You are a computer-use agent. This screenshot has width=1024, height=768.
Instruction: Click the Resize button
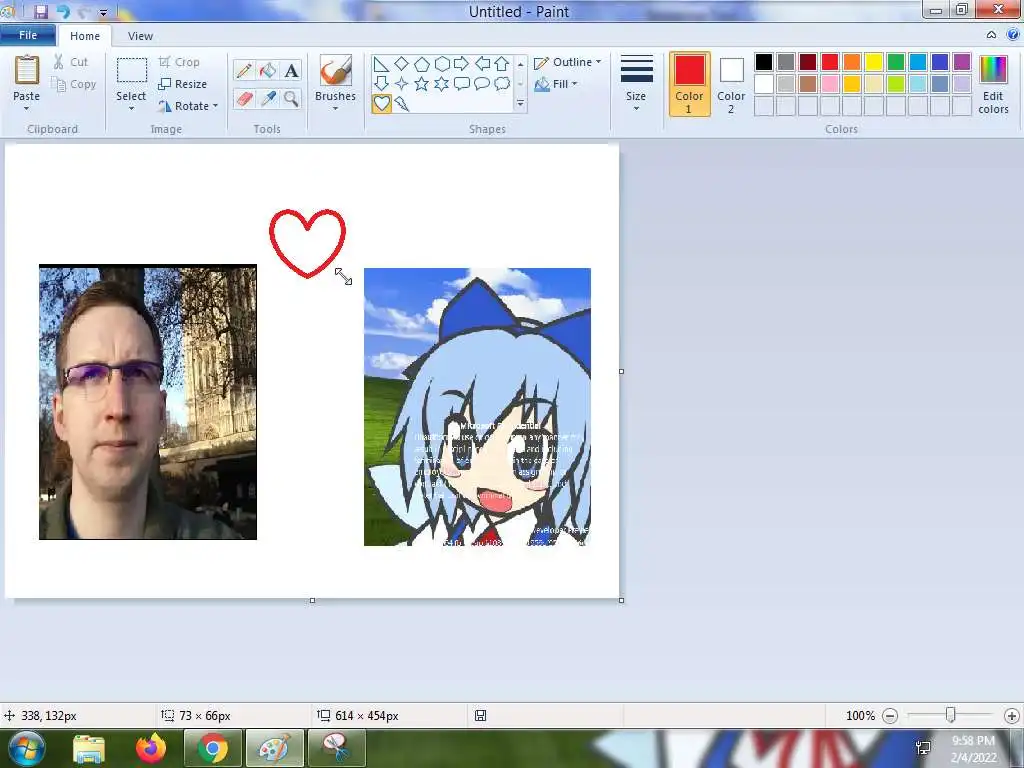pos(183,84)
